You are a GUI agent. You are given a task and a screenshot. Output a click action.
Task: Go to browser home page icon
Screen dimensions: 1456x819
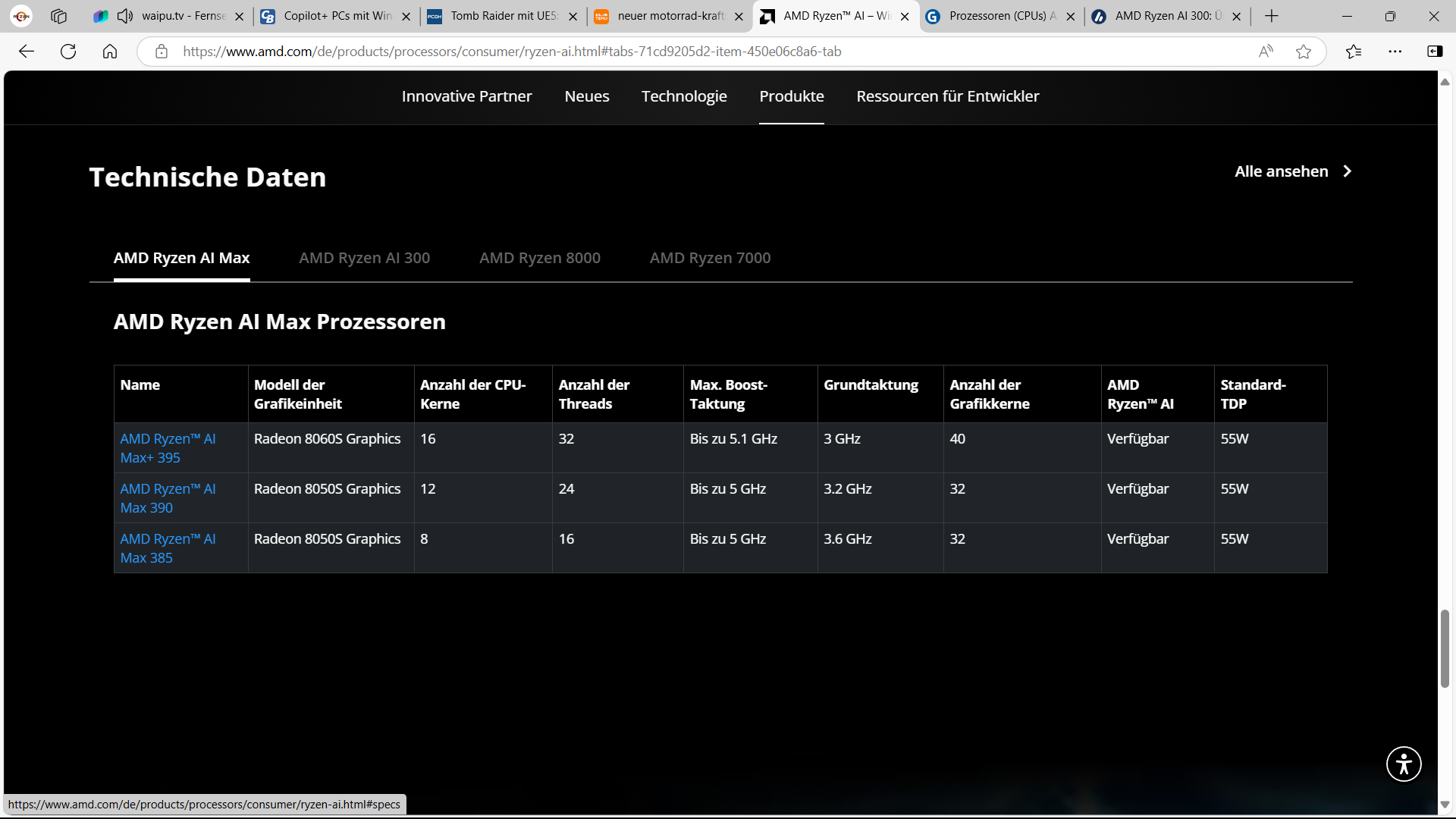click(110, 52)
